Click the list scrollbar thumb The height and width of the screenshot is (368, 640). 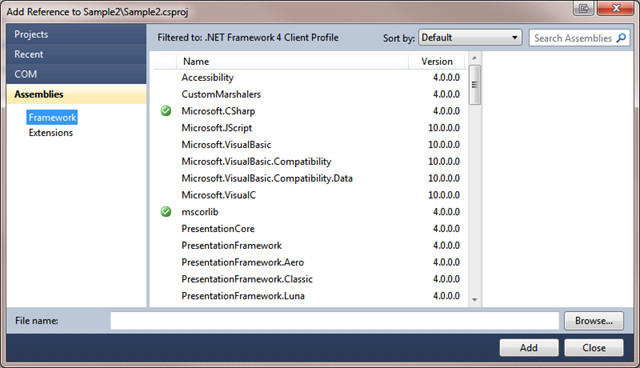pyautogui.click(x=474, y=85)
